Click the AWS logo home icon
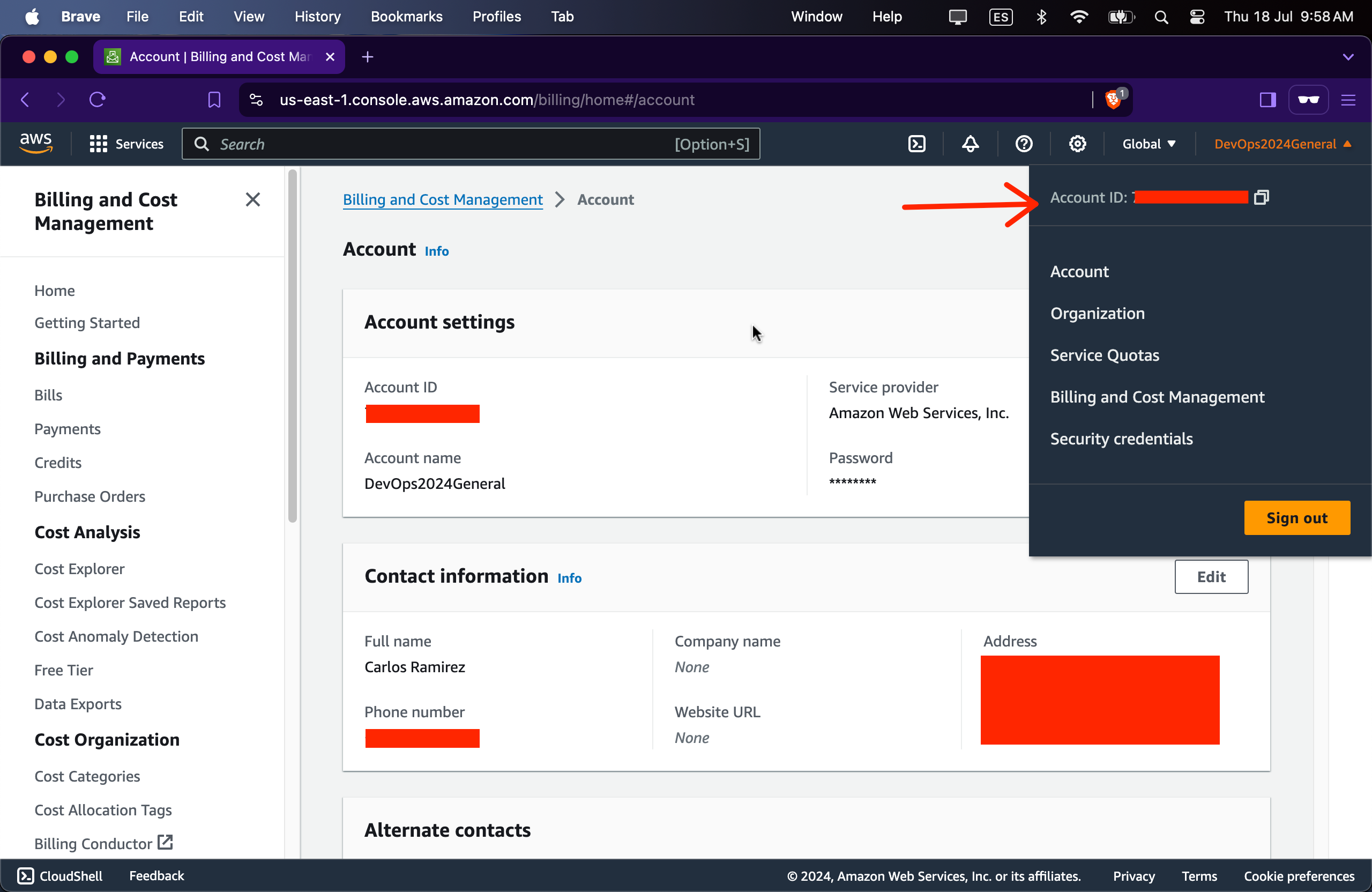The width and height of the screenshot is (1372, 892). point(36,143)
